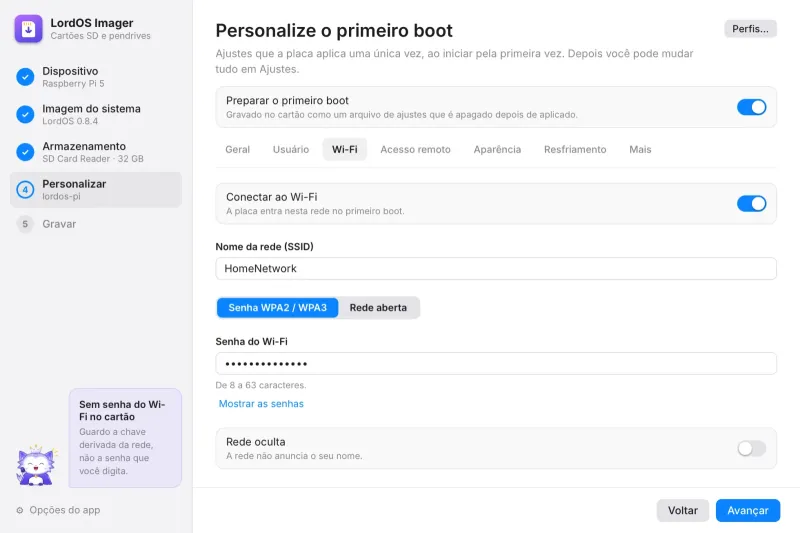Click the Armazenamento step checkmark icon
This screenshot has width=800, height=533.
pos(25,152)
